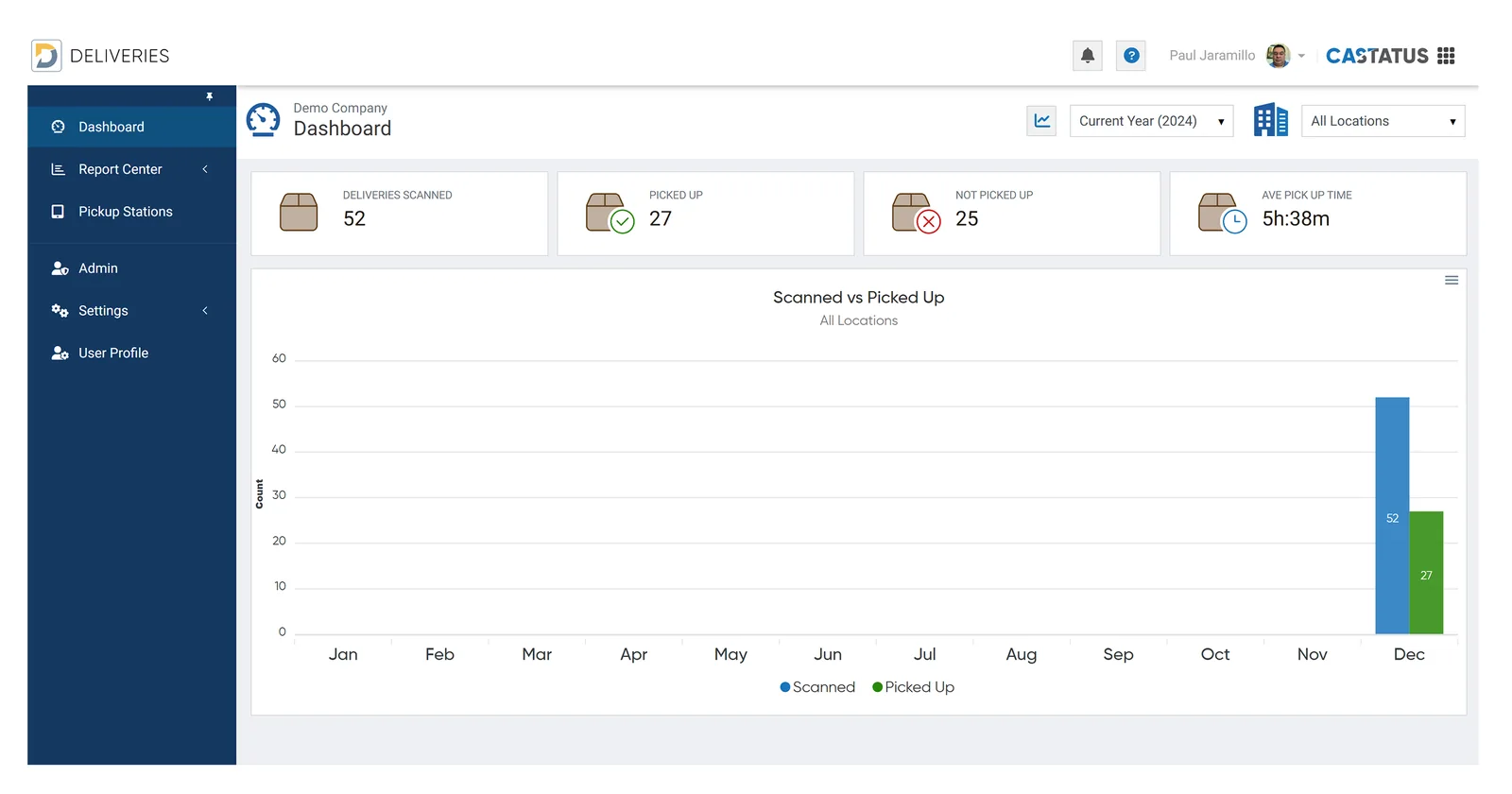The height and width of the screenshot is (794, 1512).
Task: Click the Dec month axis label
Action: click(1409, 654)
